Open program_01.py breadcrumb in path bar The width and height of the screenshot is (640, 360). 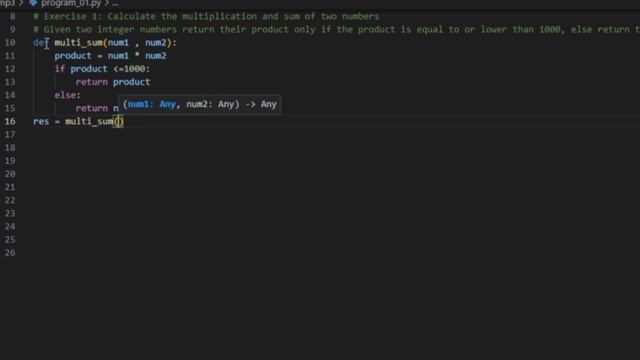(71, 3)
